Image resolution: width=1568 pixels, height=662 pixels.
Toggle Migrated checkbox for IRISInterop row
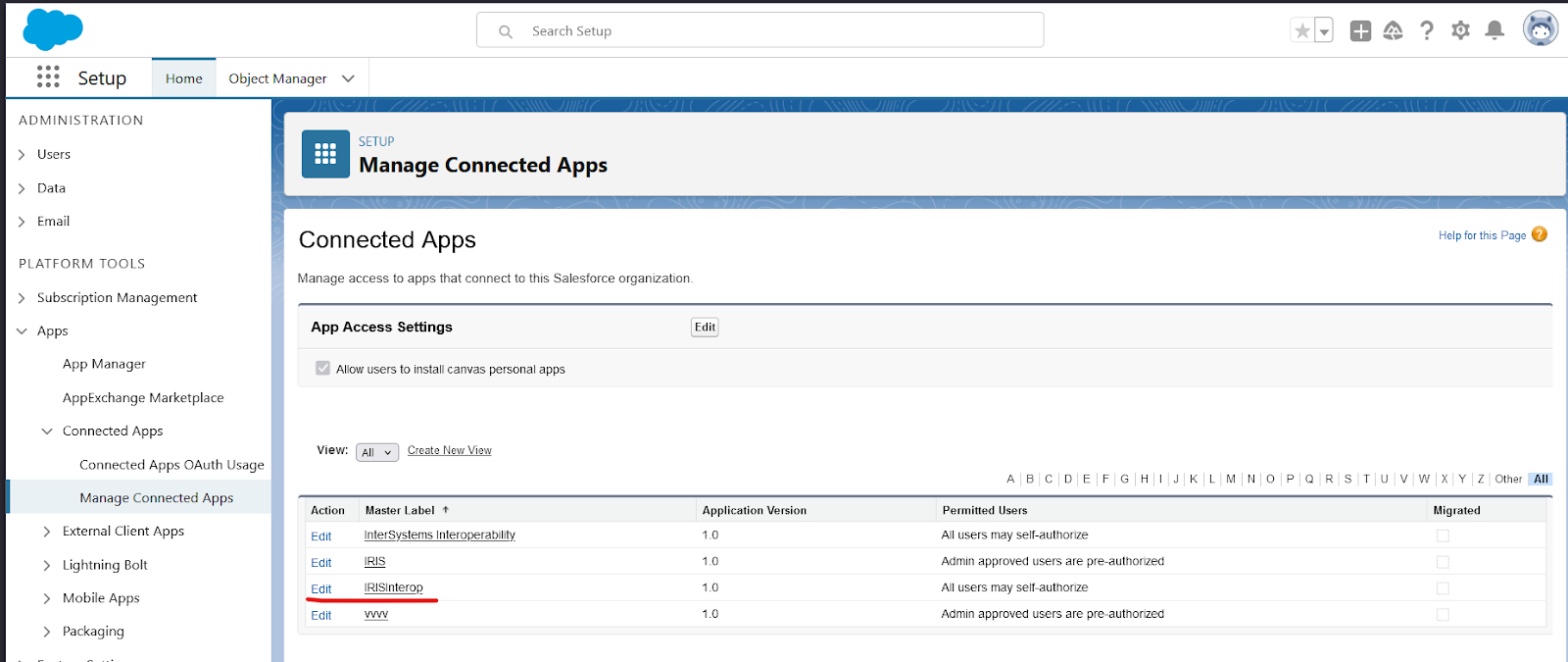pyautogui.click(x=1443, y=588)
